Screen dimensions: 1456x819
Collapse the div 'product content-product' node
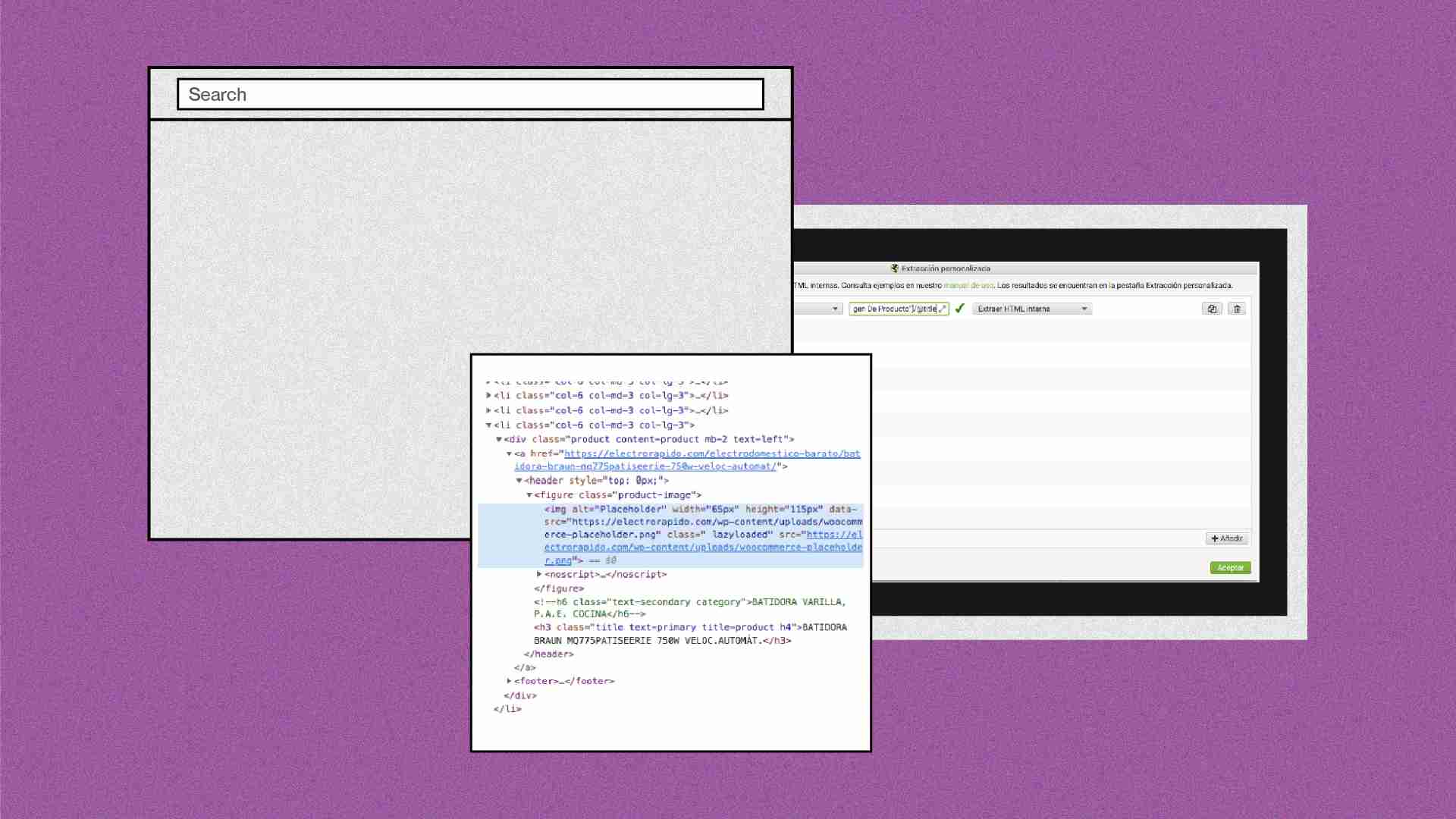coord(499,440)
